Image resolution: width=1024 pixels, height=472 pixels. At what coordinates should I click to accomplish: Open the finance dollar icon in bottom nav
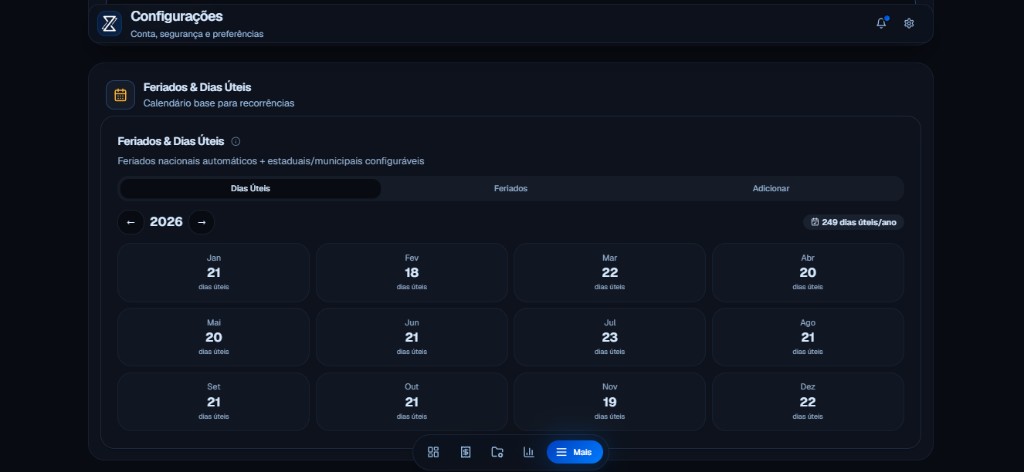click(x=465, y=452)
